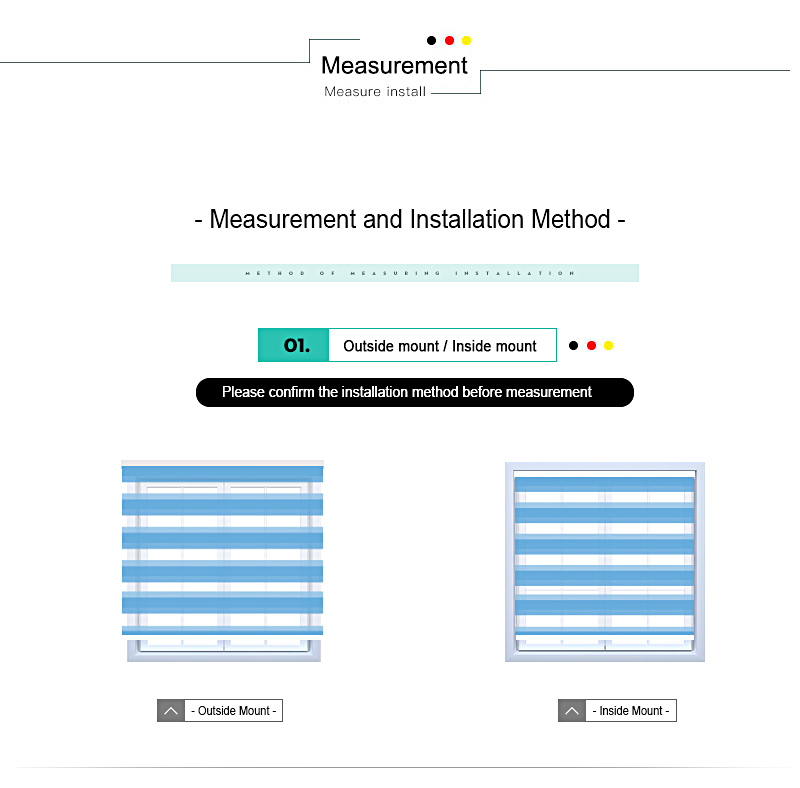
Task: Click the chevron icon next to Outside Mount
Action: pyautogui.click(x=171, y=711)
